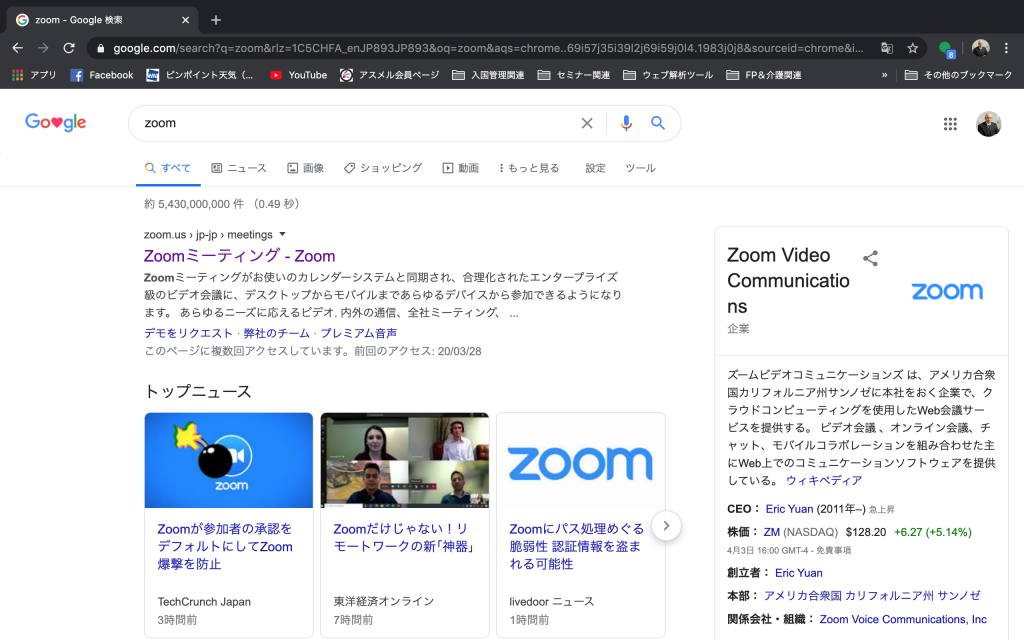Open the デモをリクエスト sitelink

188,333
